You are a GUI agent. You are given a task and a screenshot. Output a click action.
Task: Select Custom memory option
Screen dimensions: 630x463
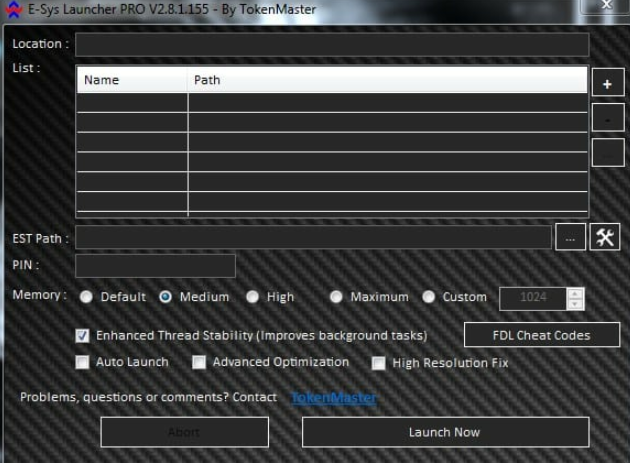click(429, 297)
